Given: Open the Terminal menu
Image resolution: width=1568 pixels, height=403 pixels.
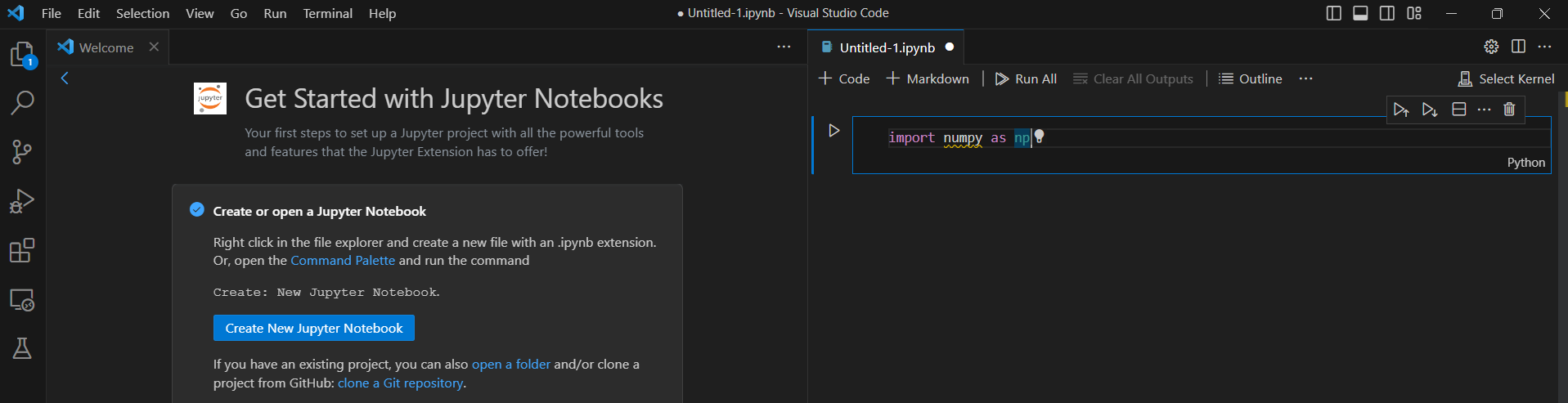Looking at the screenshot, I should tap(327, 13).
